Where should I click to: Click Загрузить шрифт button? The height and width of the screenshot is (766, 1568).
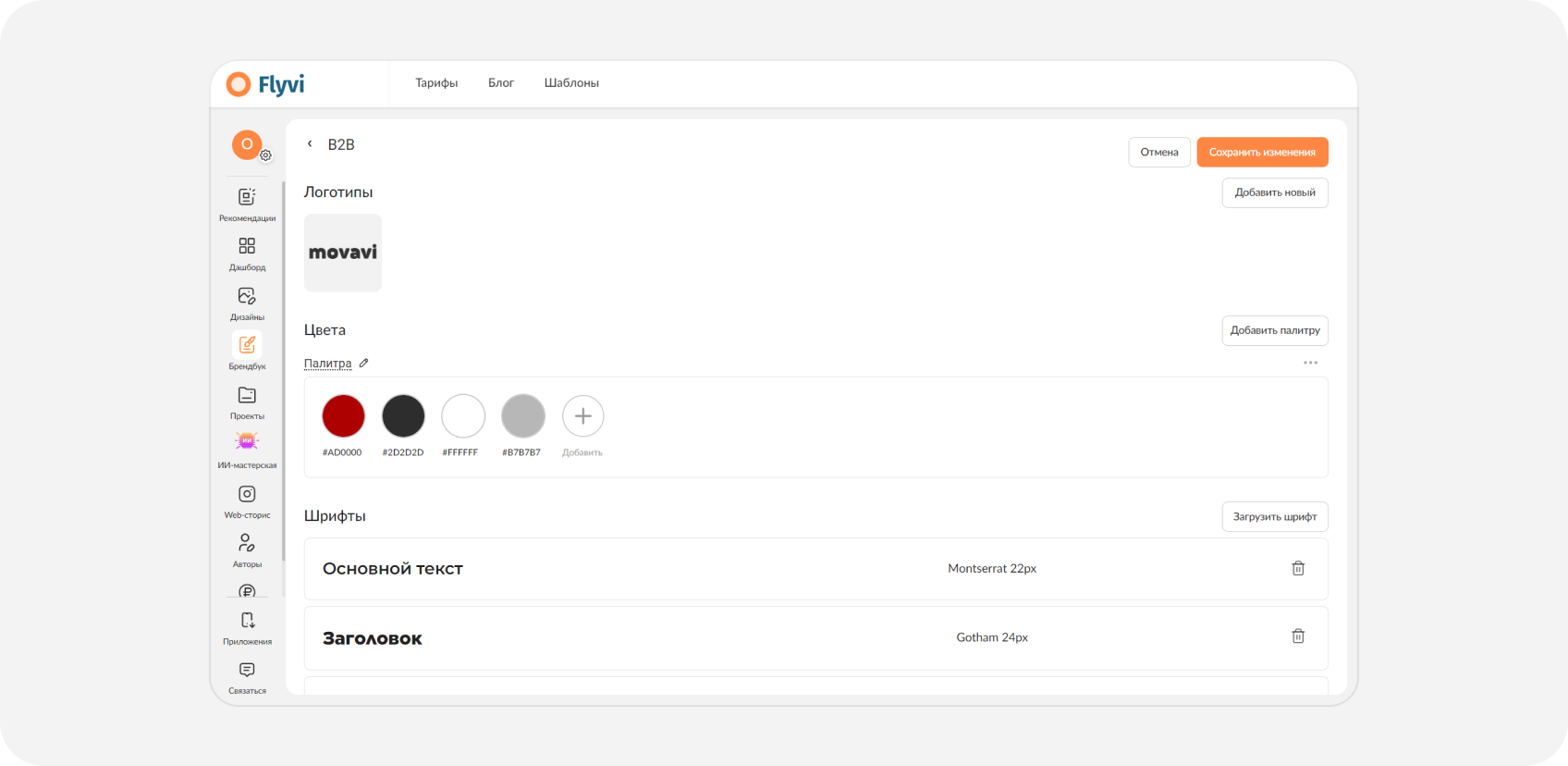click(x=1275, y=517)
